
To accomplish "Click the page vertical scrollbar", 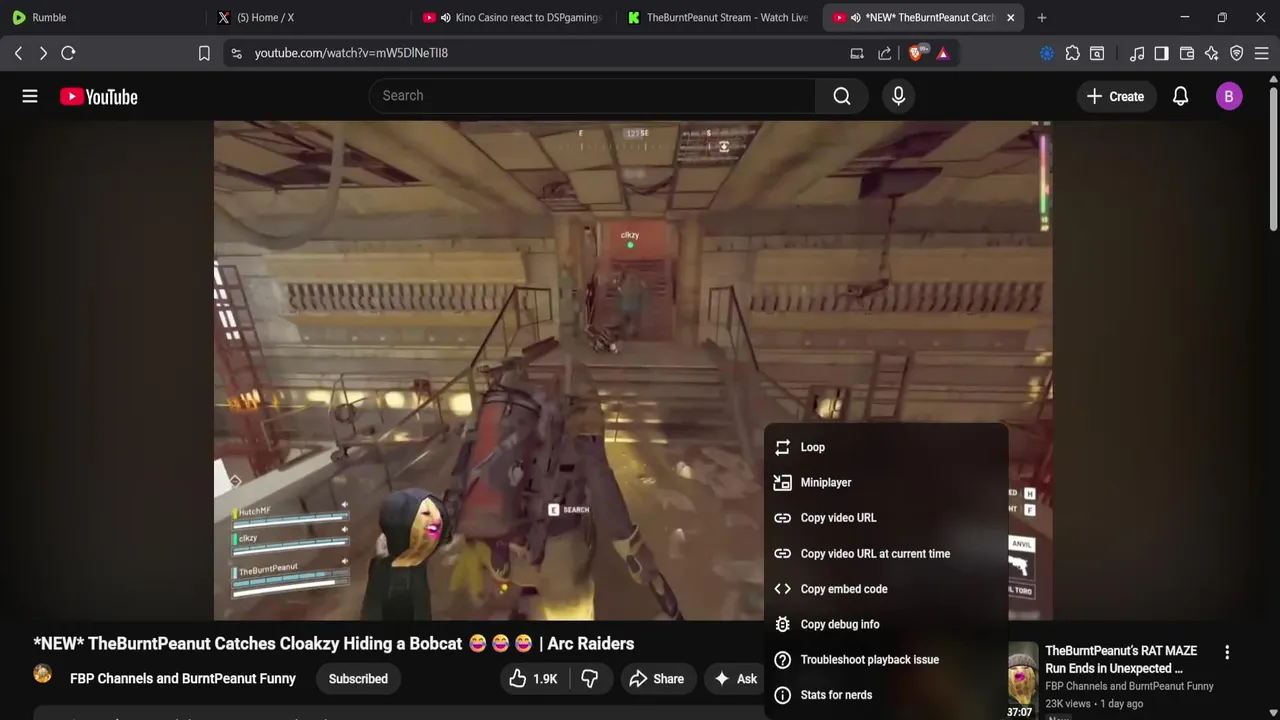I will pos(1273,160).
